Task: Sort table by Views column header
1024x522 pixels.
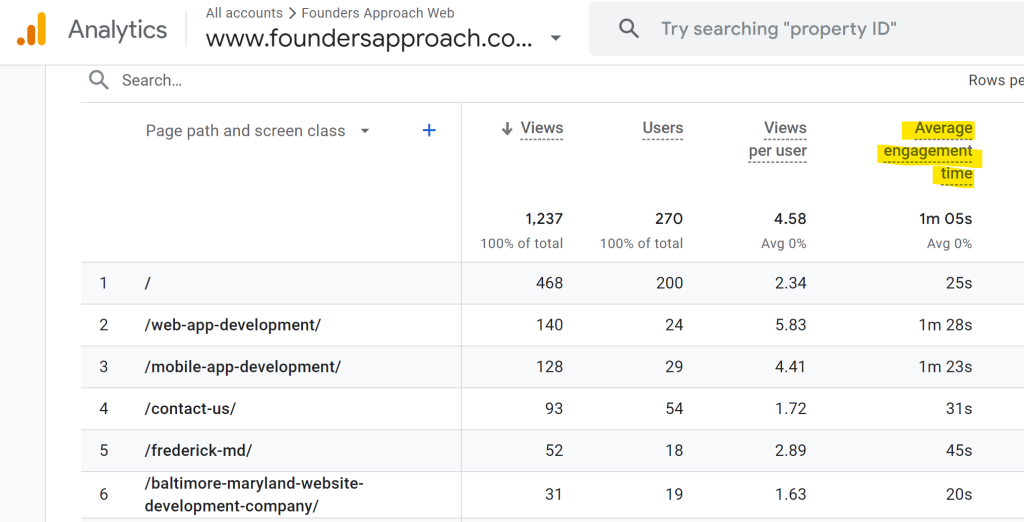Action: coord(541,128)
